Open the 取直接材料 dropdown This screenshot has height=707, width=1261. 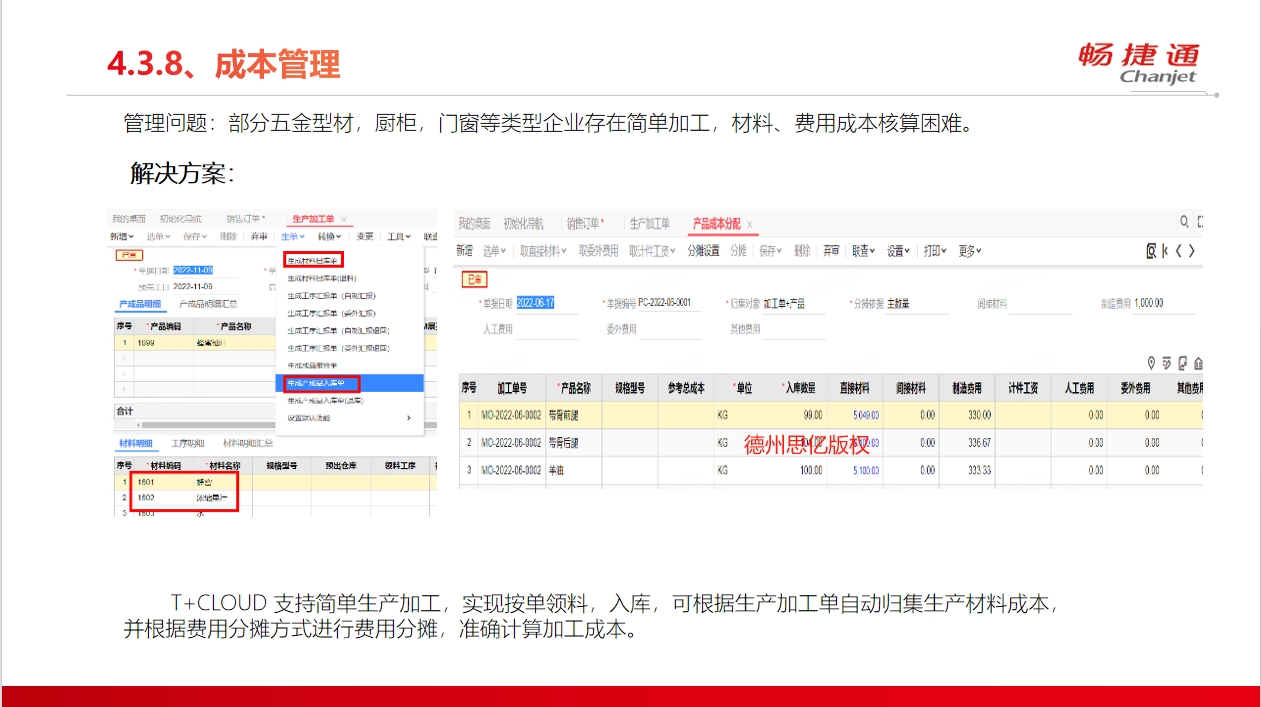click(x=543, y=251)
